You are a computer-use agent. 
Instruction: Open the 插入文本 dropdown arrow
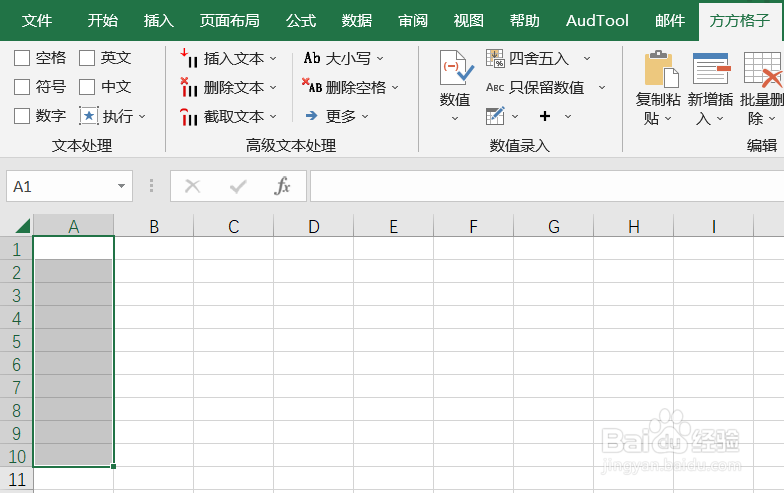pyautogui.click(x=273, y=58)
